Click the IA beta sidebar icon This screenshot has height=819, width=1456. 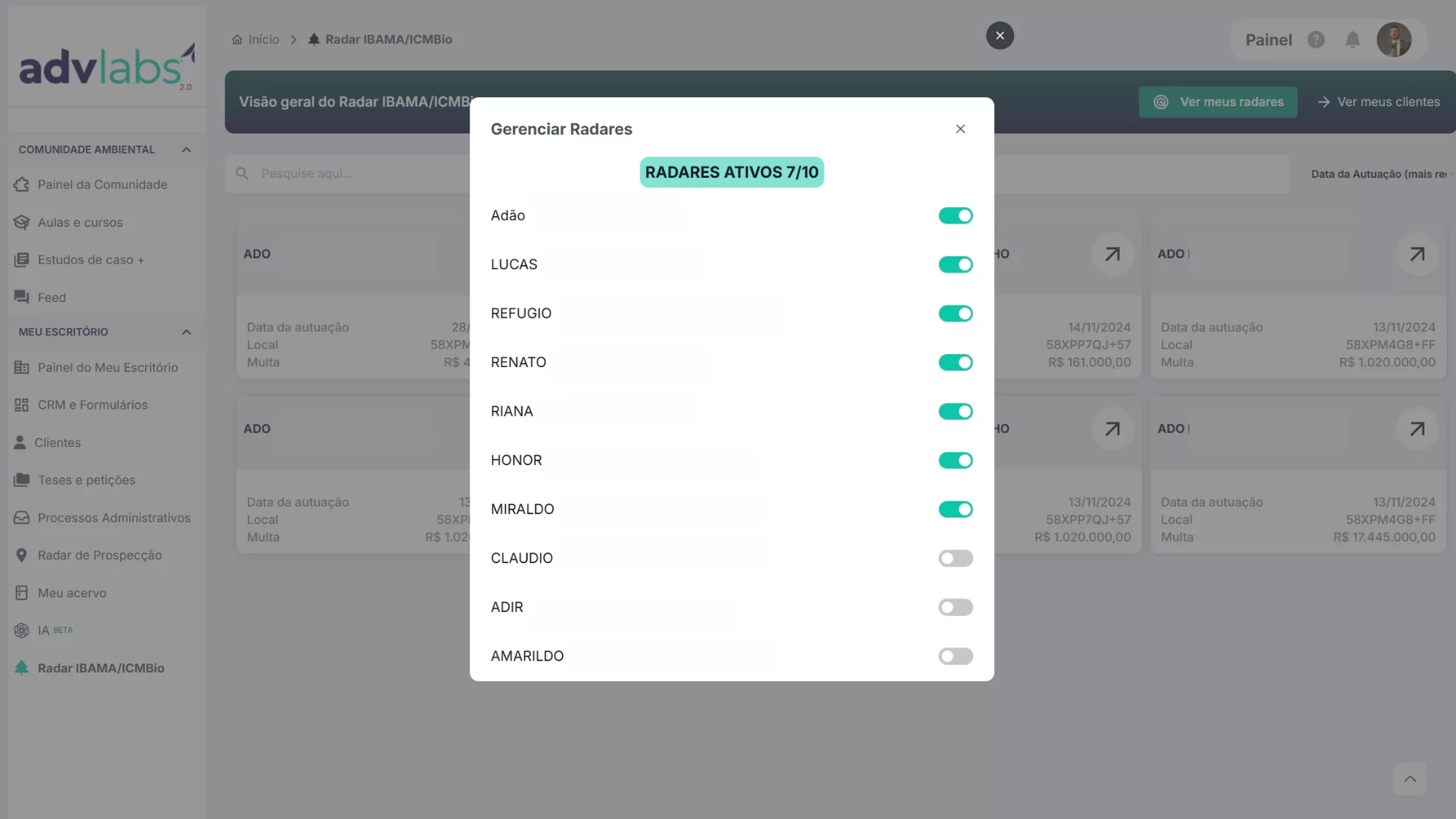pyautogui.click(x=21, y=630)
